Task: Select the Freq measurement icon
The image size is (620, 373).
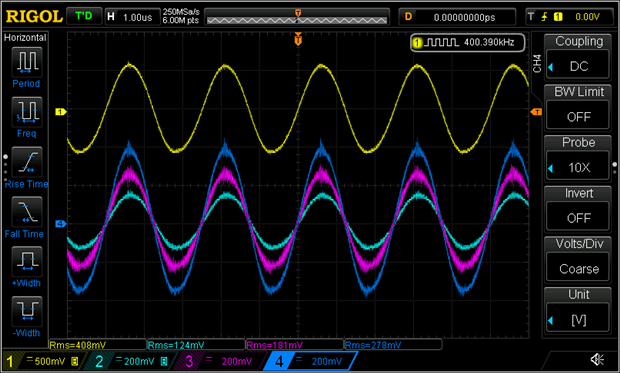Action: point(27,112)
